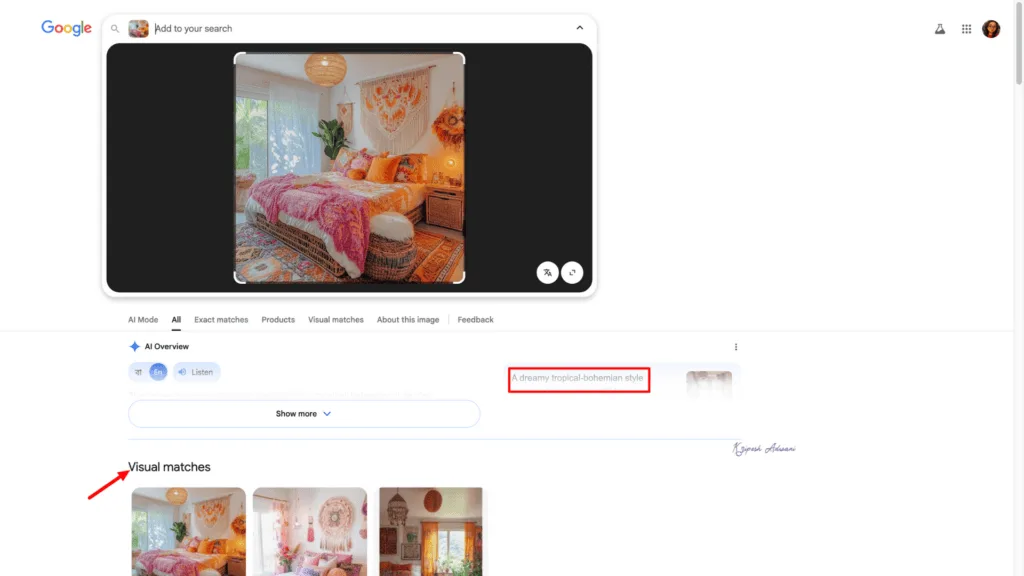Click the search magnifier in the search bar
This screenshot has width=1024, height=576.
pyautogui.click(x=115, y=28)
